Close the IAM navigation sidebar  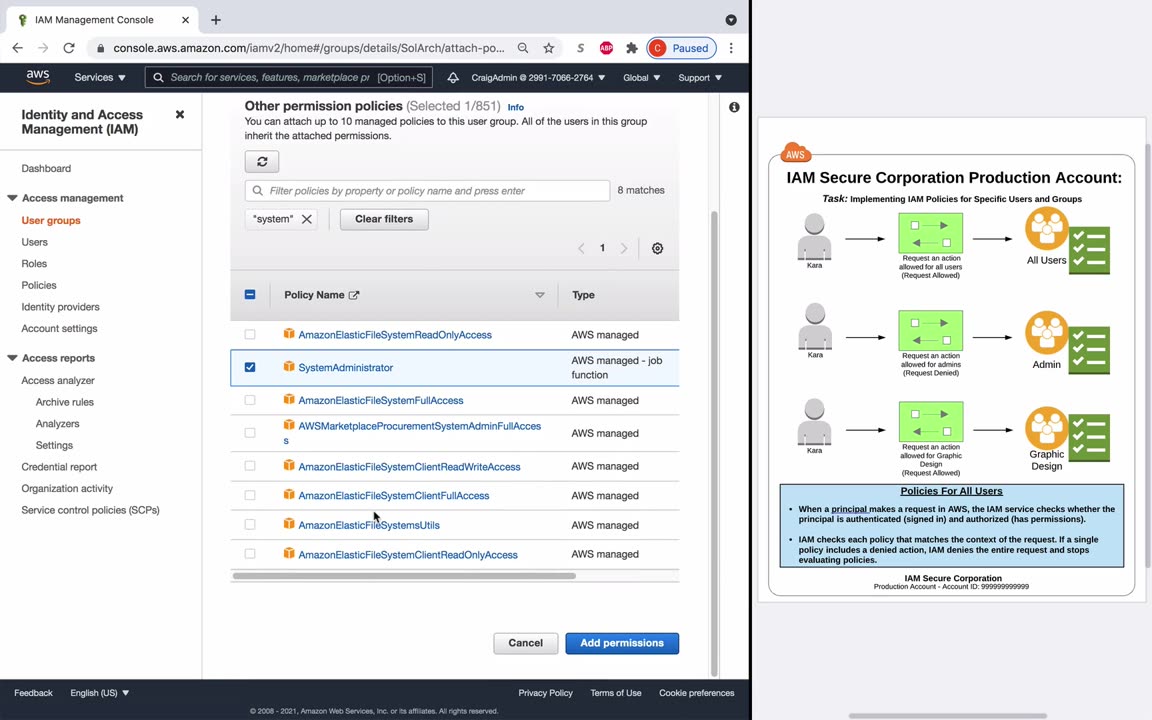(x=180, y=115)
